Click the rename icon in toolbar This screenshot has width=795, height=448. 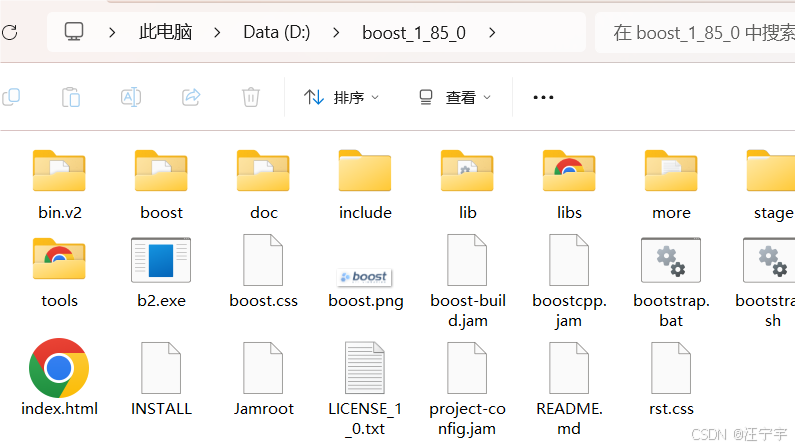[x=131, y=97]
